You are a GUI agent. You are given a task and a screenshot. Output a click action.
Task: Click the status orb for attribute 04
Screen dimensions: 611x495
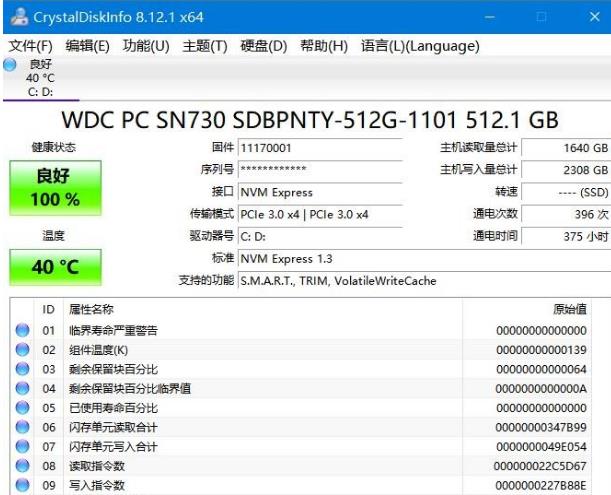coord(22,389)
